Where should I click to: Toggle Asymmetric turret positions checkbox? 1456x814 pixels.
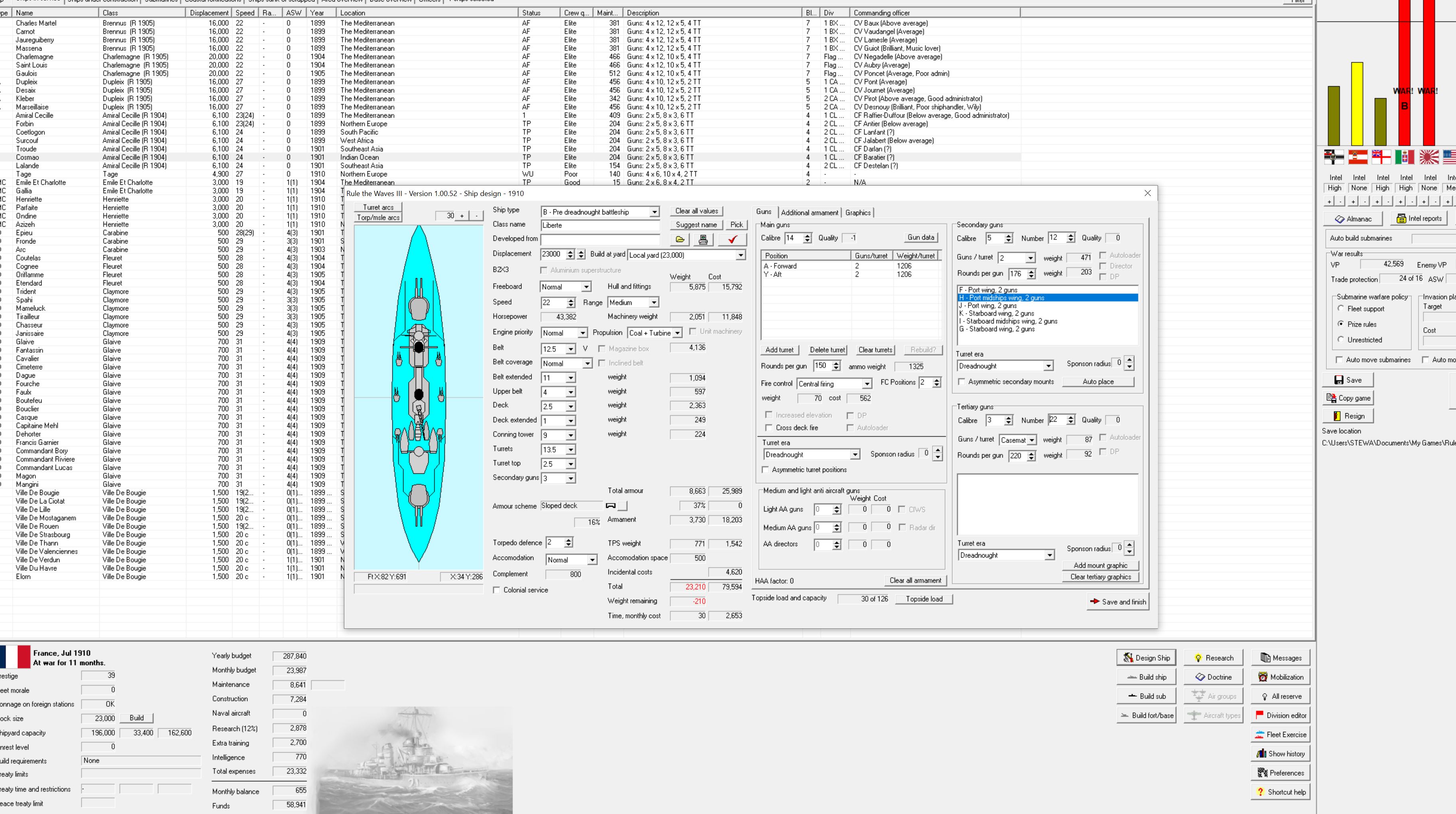point(765,469)
